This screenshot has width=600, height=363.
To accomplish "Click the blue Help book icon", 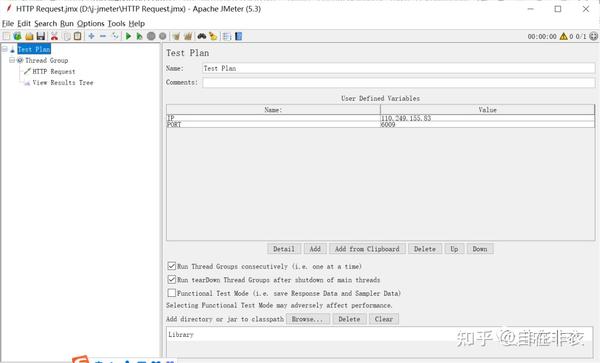I will tap(238, 36).
